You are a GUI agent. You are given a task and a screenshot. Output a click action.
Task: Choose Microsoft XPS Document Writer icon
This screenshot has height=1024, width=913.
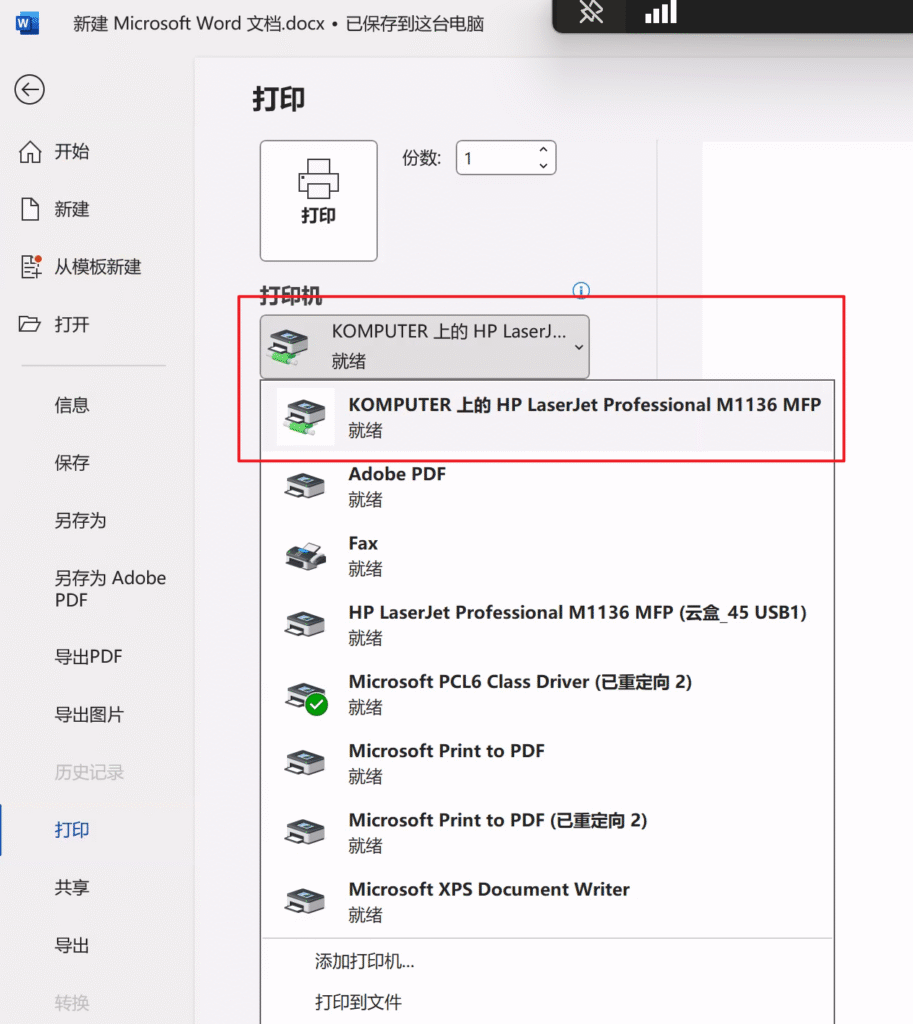pos(305,900)
